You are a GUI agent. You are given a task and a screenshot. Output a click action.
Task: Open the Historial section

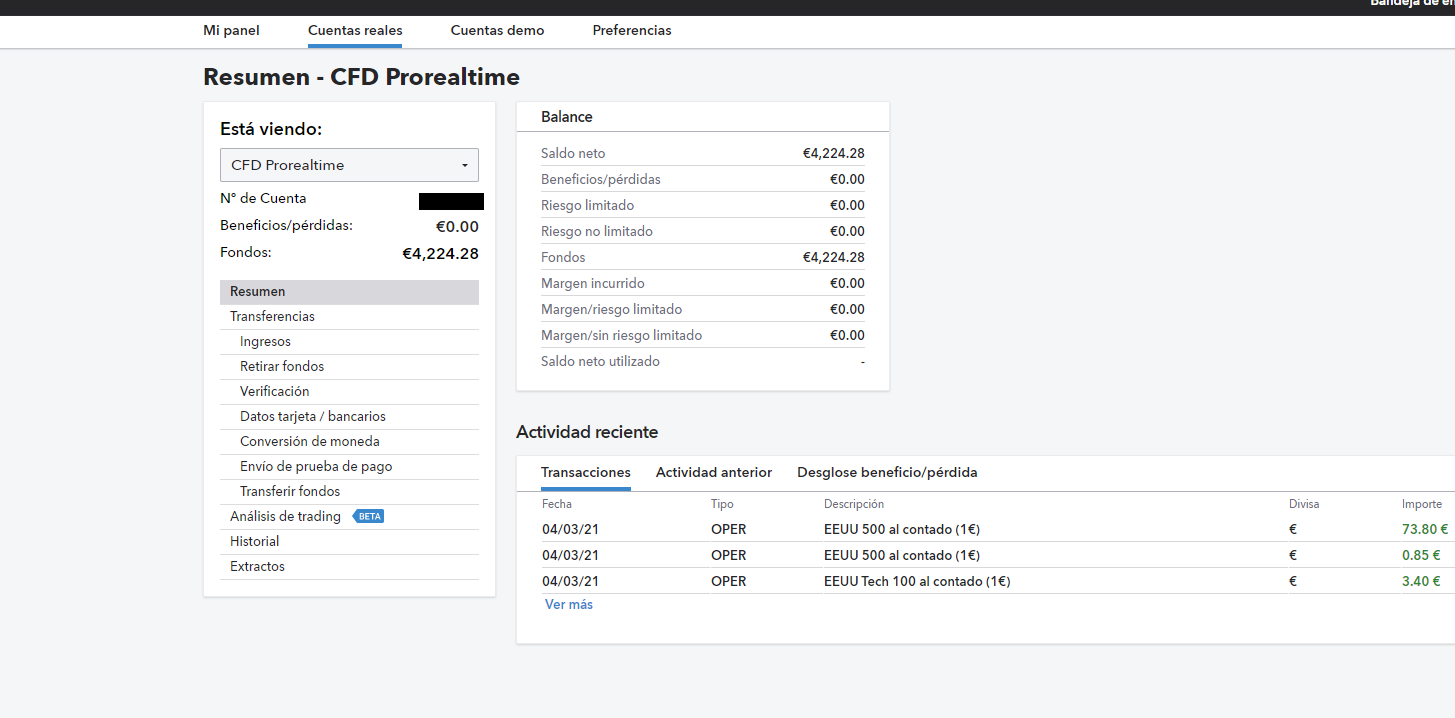pos(255,542)
